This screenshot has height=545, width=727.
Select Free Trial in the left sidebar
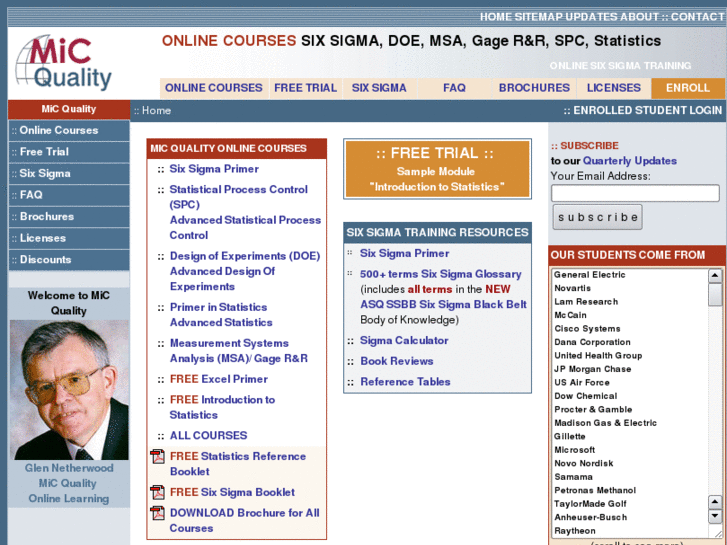click(69, 152)
